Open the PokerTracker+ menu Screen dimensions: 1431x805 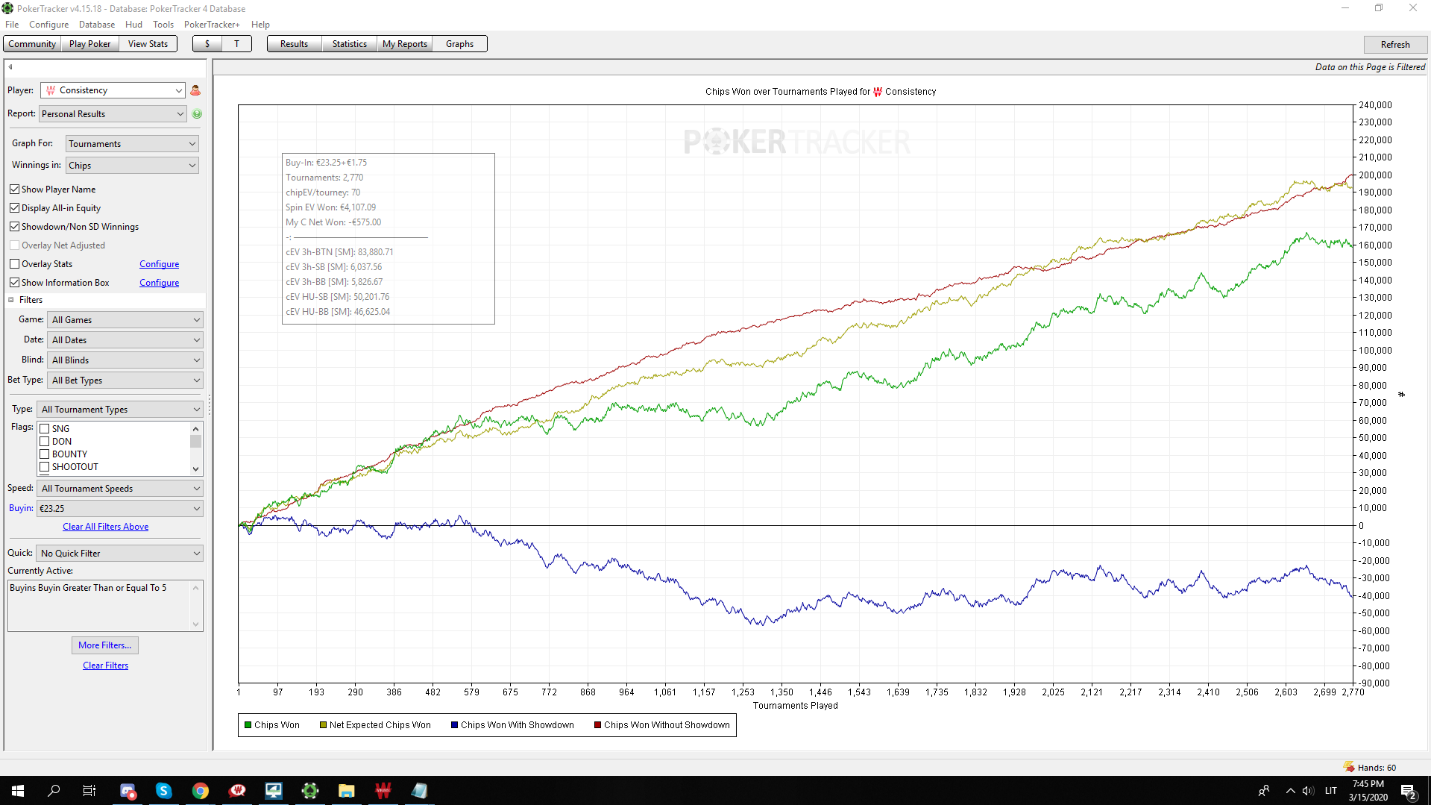point(210,24)
